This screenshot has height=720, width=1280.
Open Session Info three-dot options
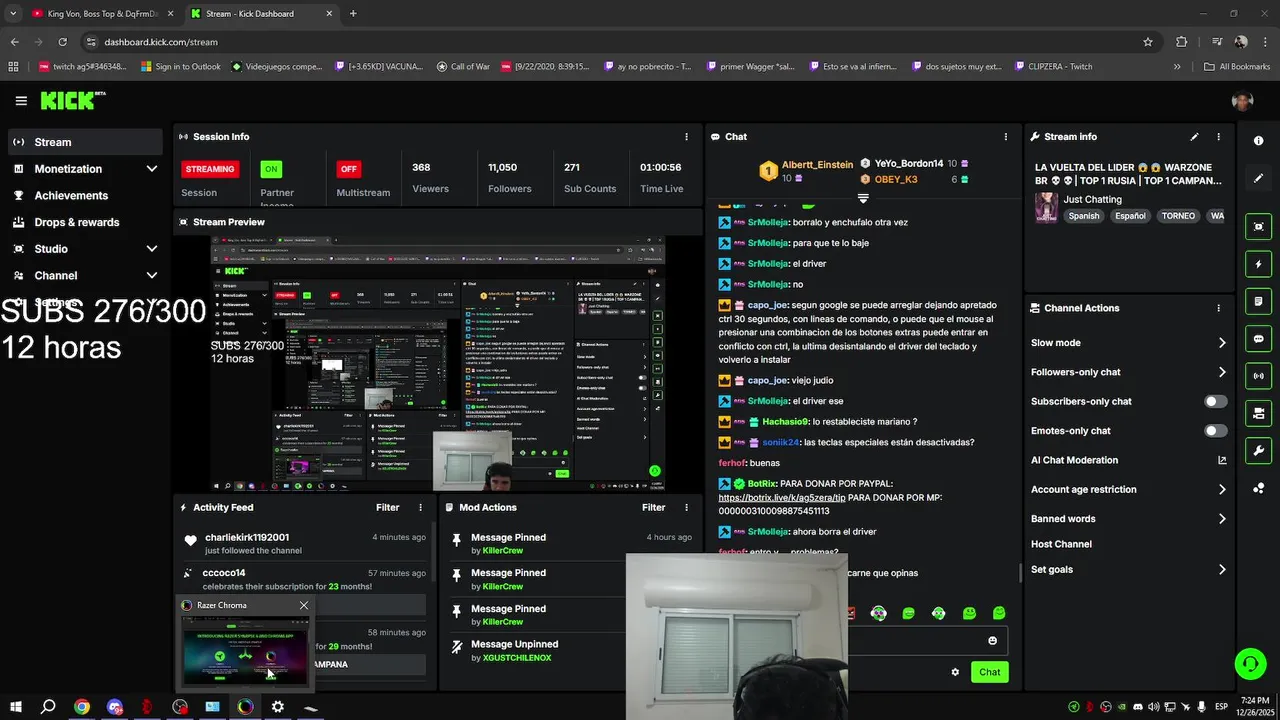click(686, 137)
